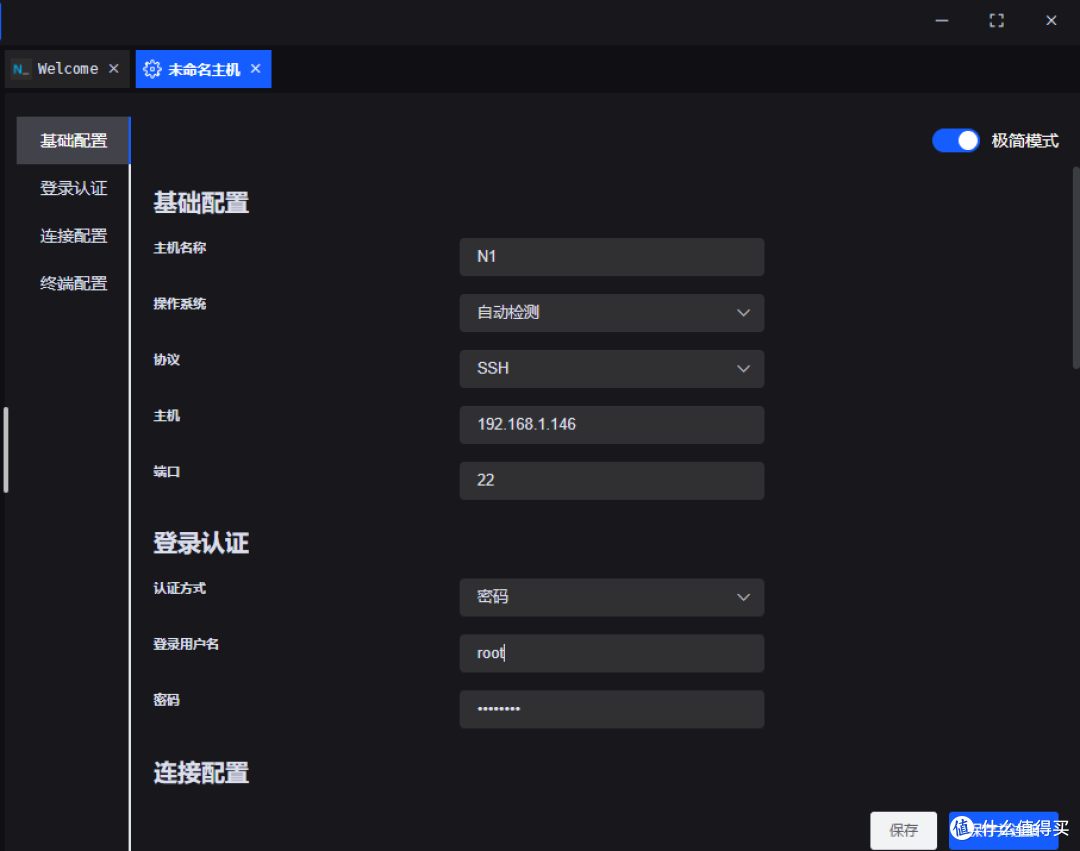The width and height of the screenshot is (1080, 851).
Task: Open the 认证方式 dropdown showing 密码
Action: coord(612,597)
